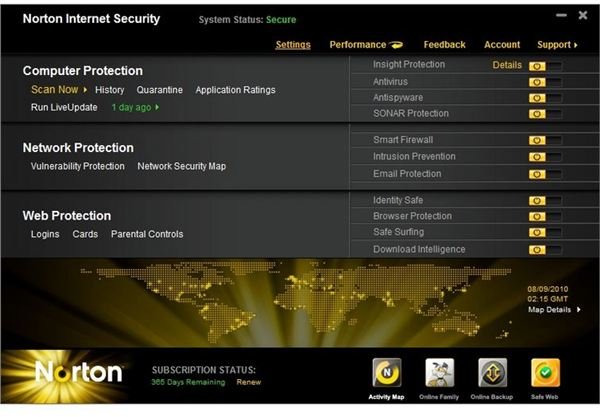Expand the '1 day ago' arrow

[157, 108]
